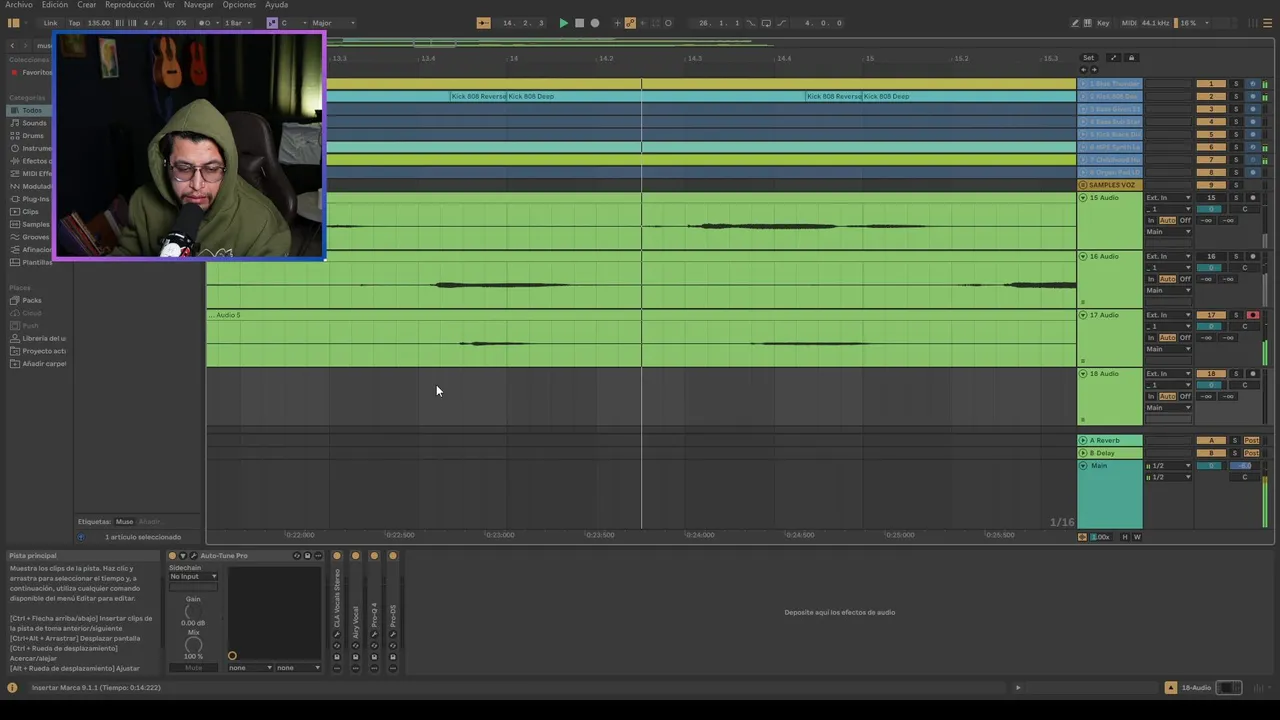Save the Pro-DS preset disk icon
Screen dimensions: 1280x720
pyautogui.click(x=393, y=657)
